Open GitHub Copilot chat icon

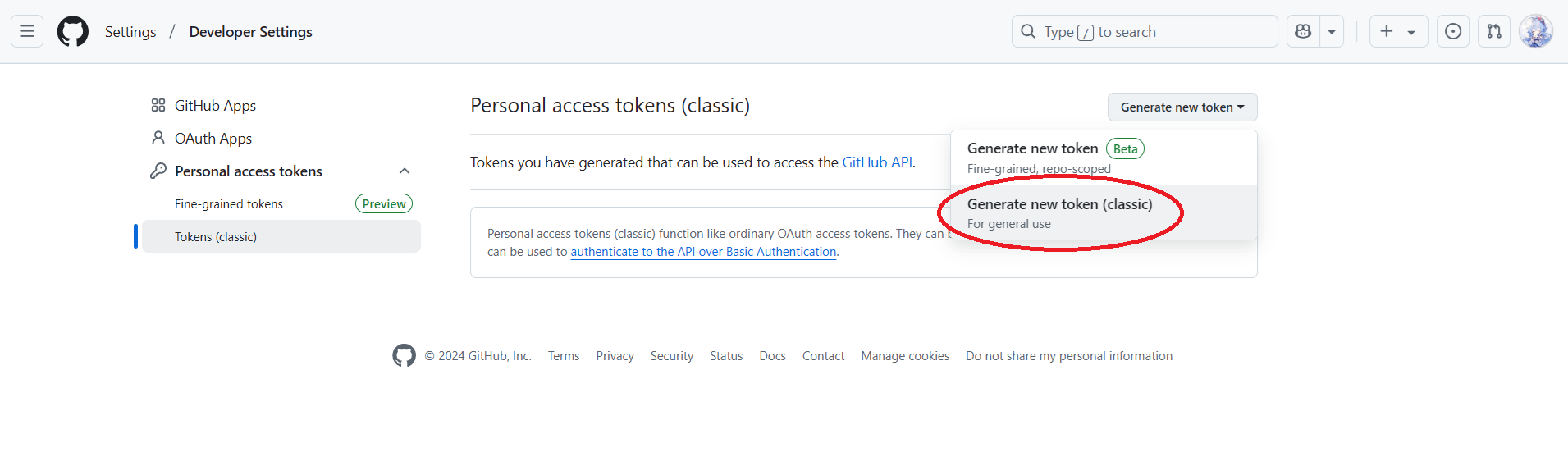(x=1303, y=31)
